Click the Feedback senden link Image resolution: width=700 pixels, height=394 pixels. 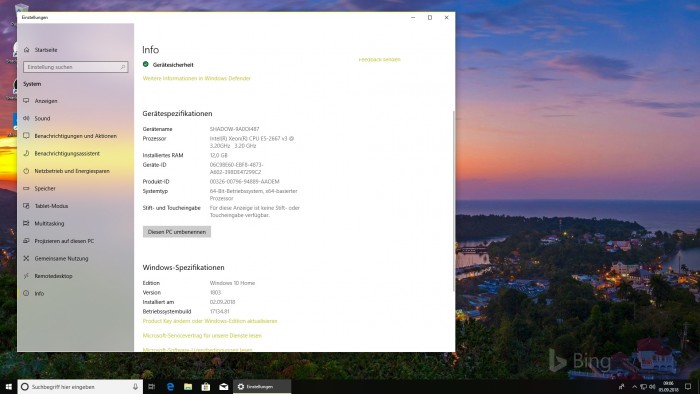tap(379, 59)
